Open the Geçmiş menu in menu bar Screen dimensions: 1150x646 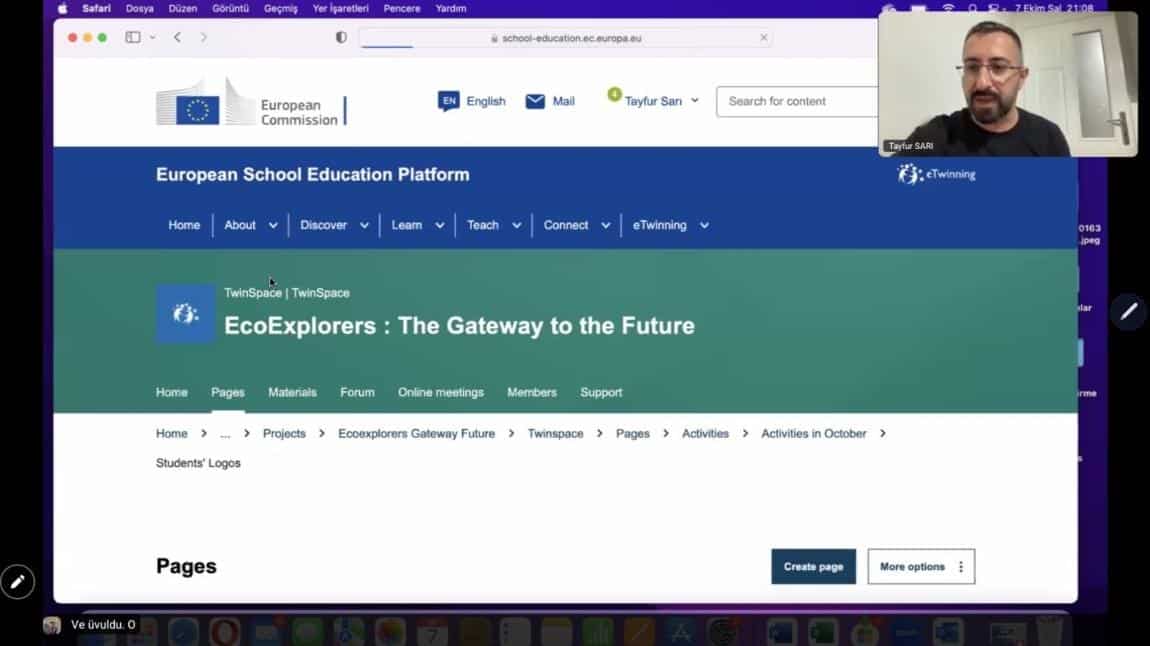point(280,8)
